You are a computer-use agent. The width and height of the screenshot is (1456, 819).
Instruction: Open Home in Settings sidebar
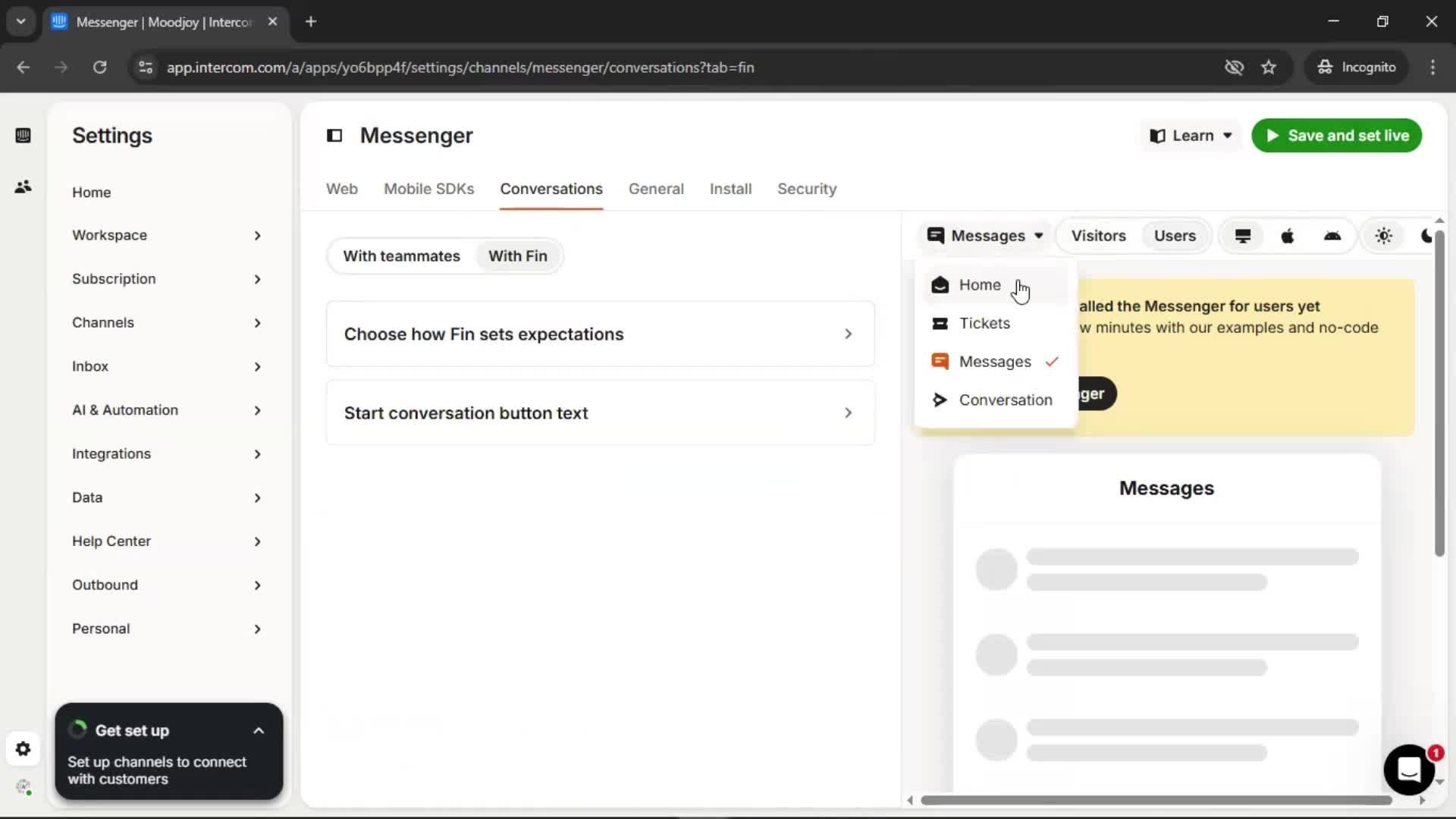tap(92, 193)
